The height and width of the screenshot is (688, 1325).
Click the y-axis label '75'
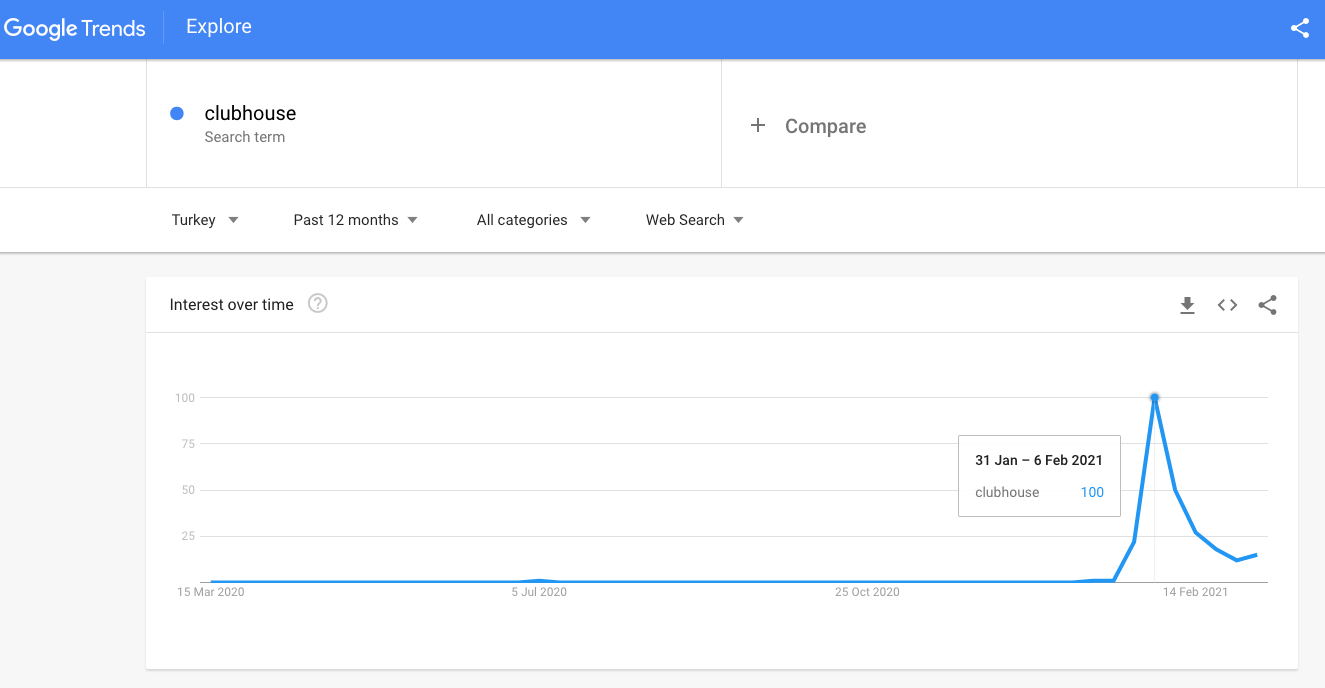[x=187, y=444]
